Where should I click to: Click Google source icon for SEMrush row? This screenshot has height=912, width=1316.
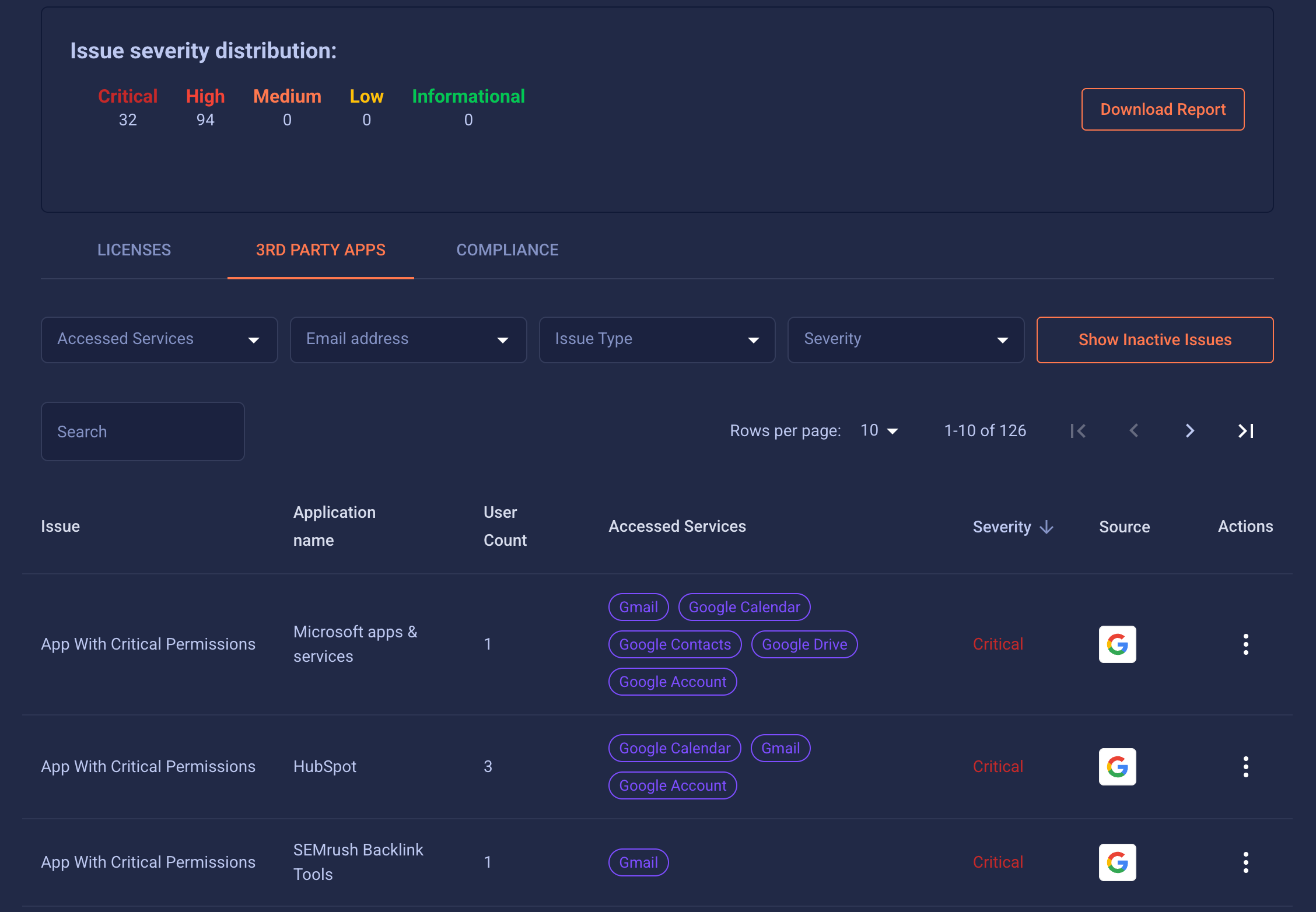1117,862
